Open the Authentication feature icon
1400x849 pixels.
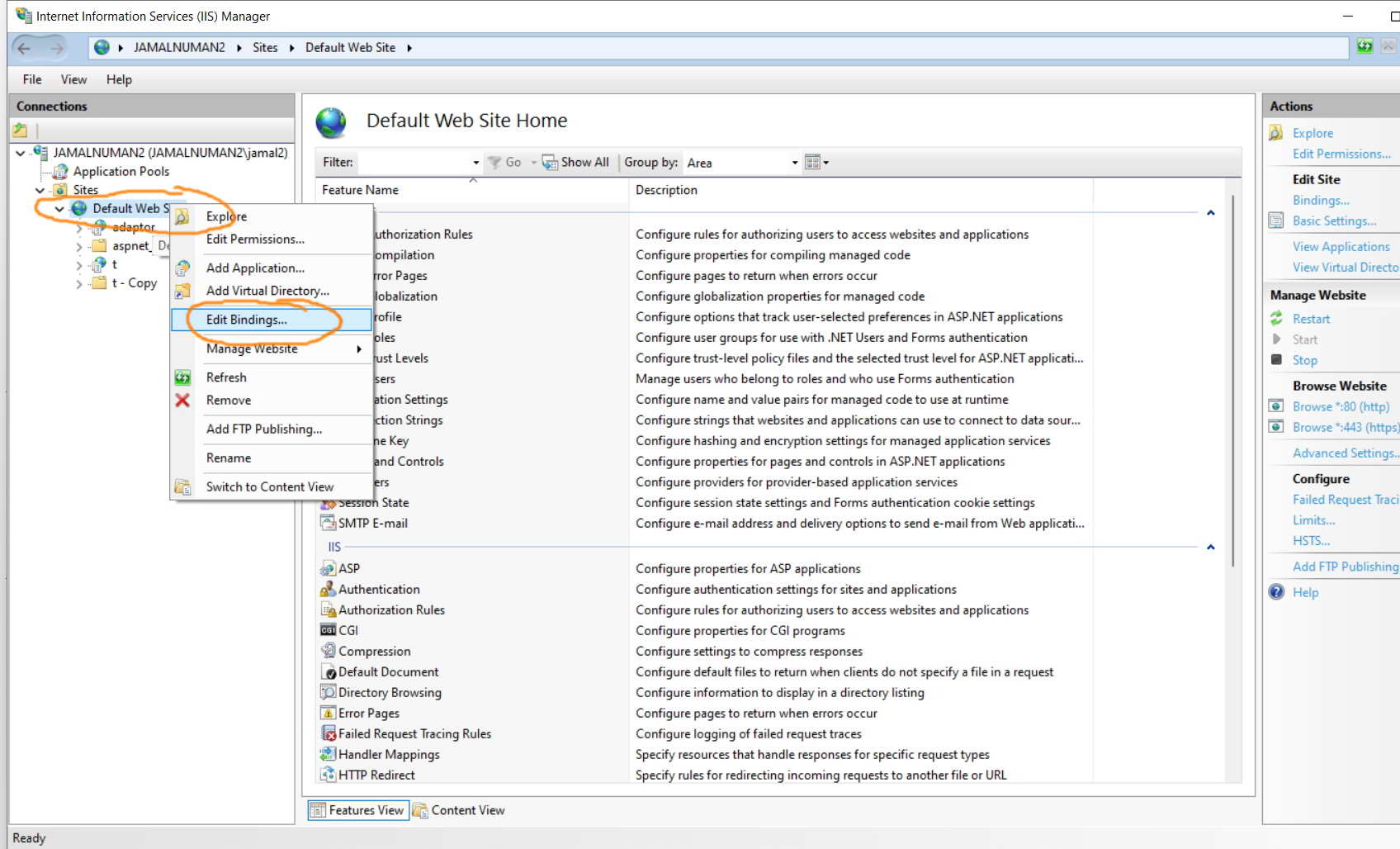[329, 589]
